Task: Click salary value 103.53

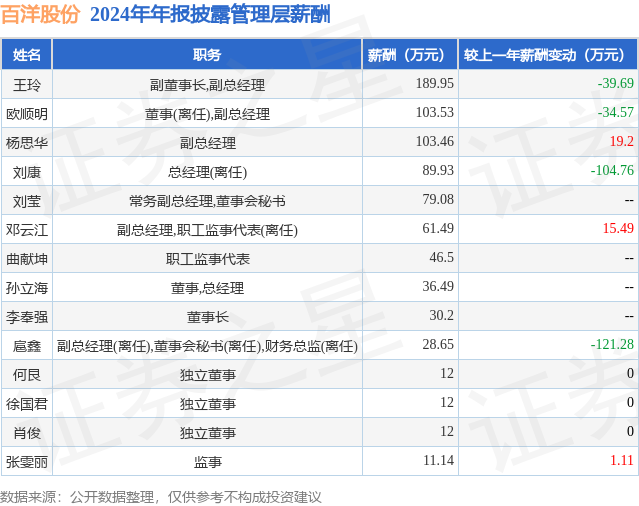Action: point(434,112)
